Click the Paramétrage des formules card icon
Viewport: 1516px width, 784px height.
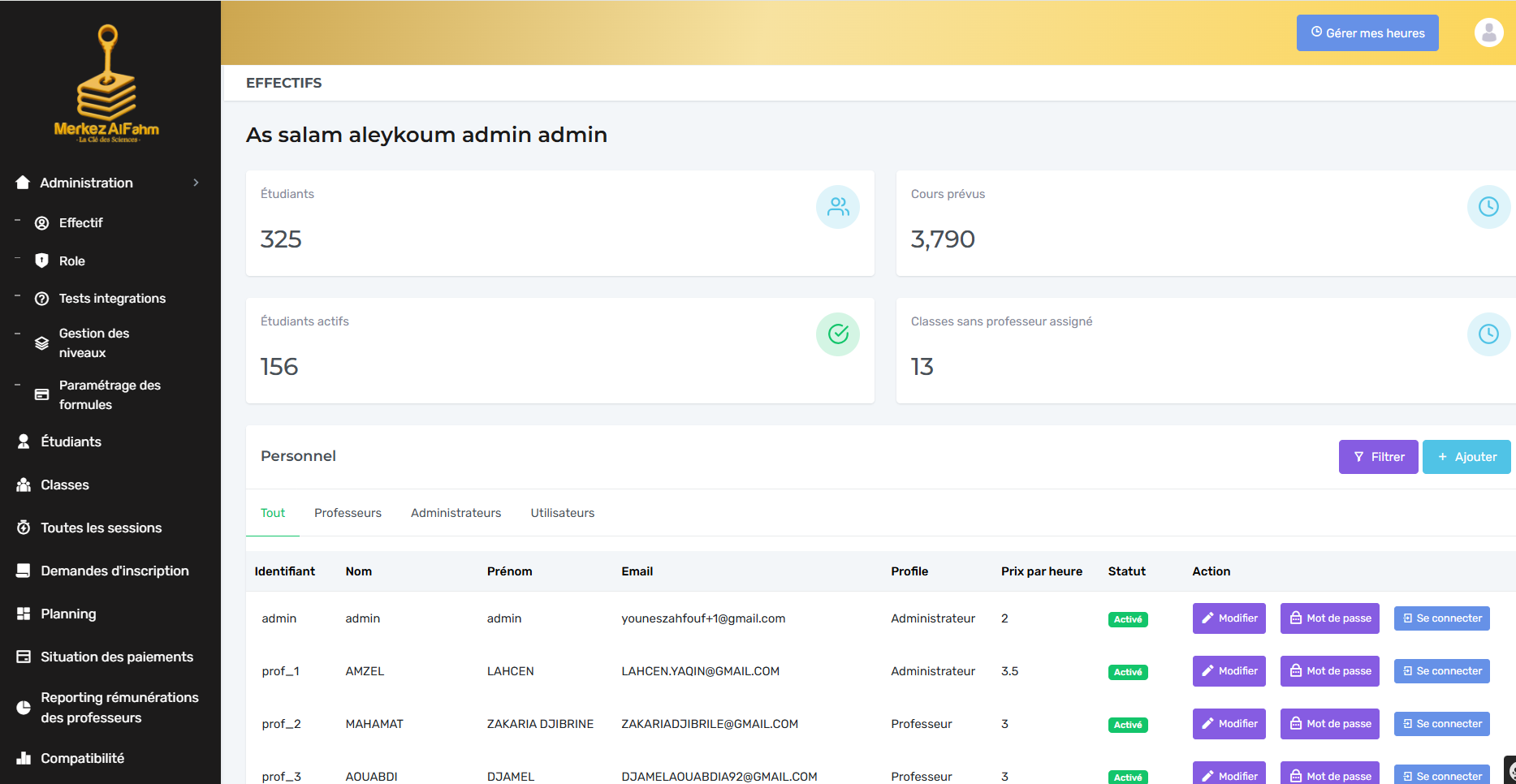click(x=42, y=394)
